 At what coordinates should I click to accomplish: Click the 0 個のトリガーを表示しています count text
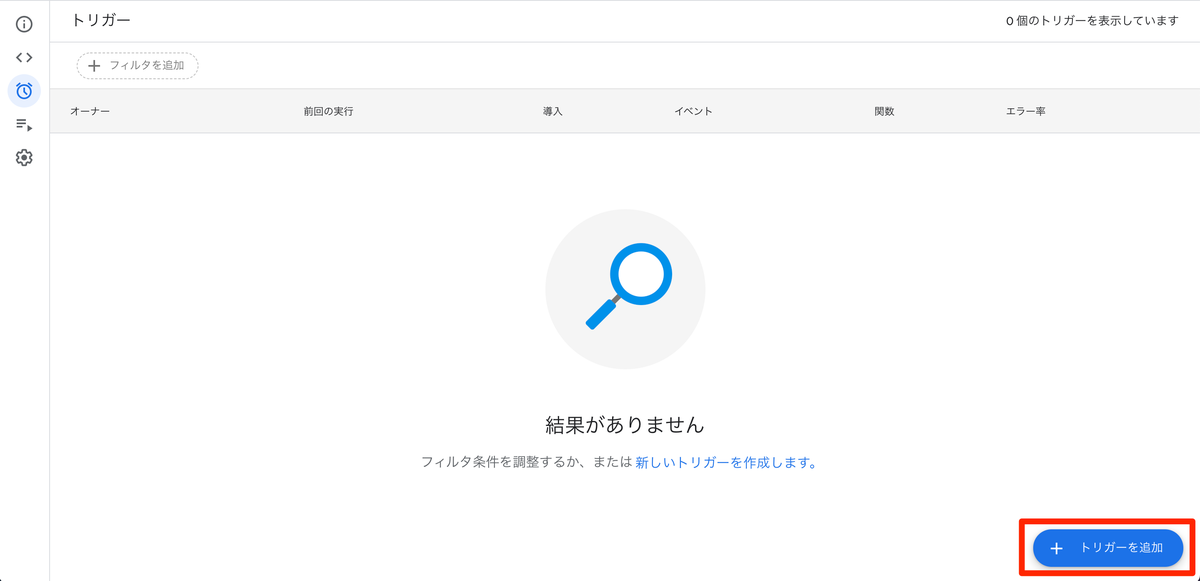[x=1092, y=21]
